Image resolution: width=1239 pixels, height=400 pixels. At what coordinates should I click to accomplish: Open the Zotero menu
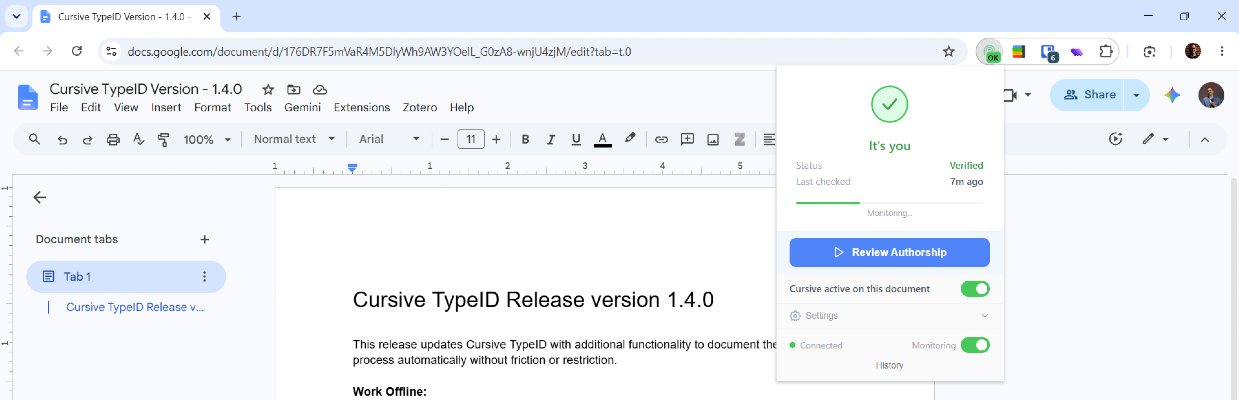[420, 108]
